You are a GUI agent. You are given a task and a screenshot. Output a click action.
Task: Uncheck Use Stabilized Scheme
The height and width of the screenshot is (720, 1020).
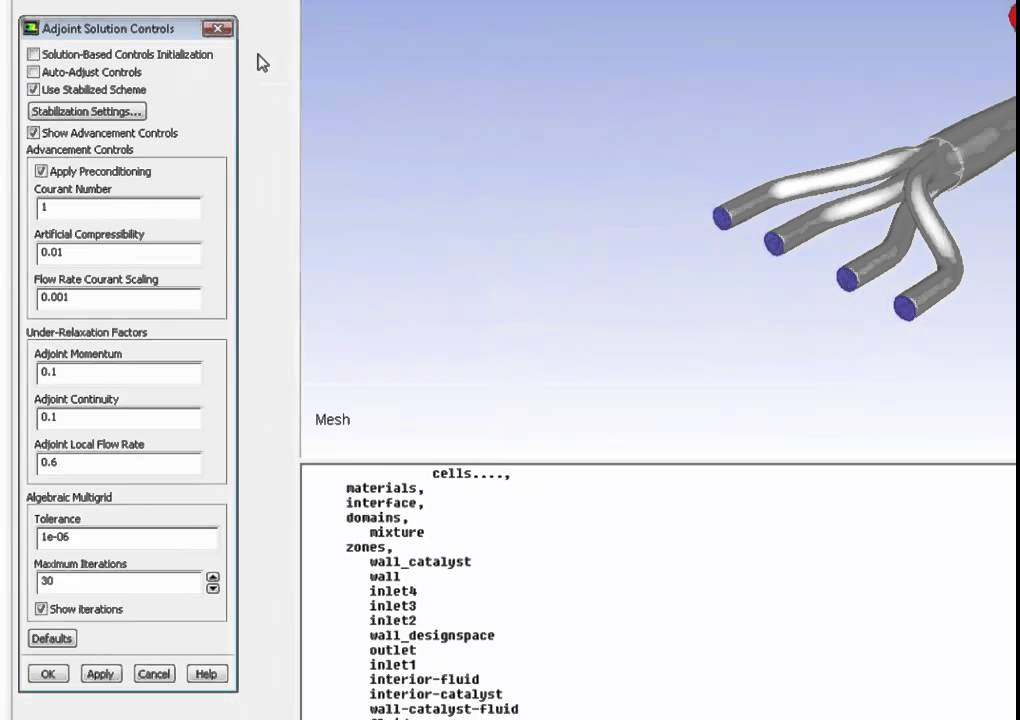[33, 90]
